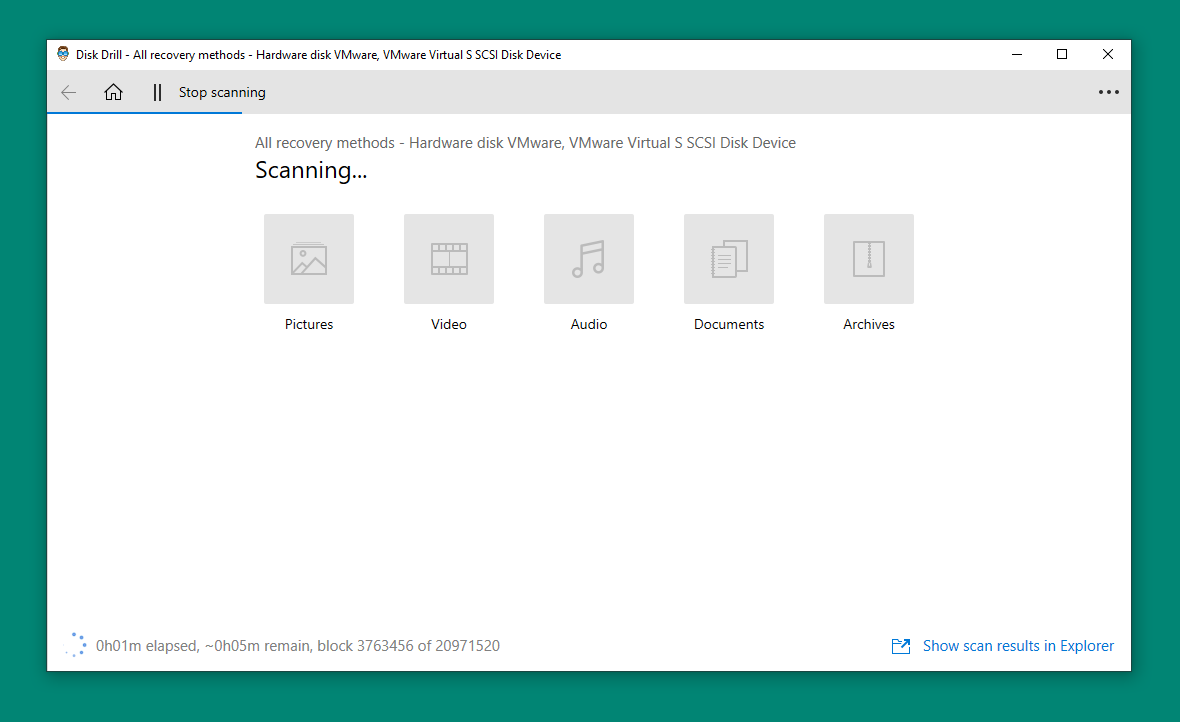Screen dimensions: 1180x722
Task: Click the All recovery methods subtitle text
Action: pos(525,143)
